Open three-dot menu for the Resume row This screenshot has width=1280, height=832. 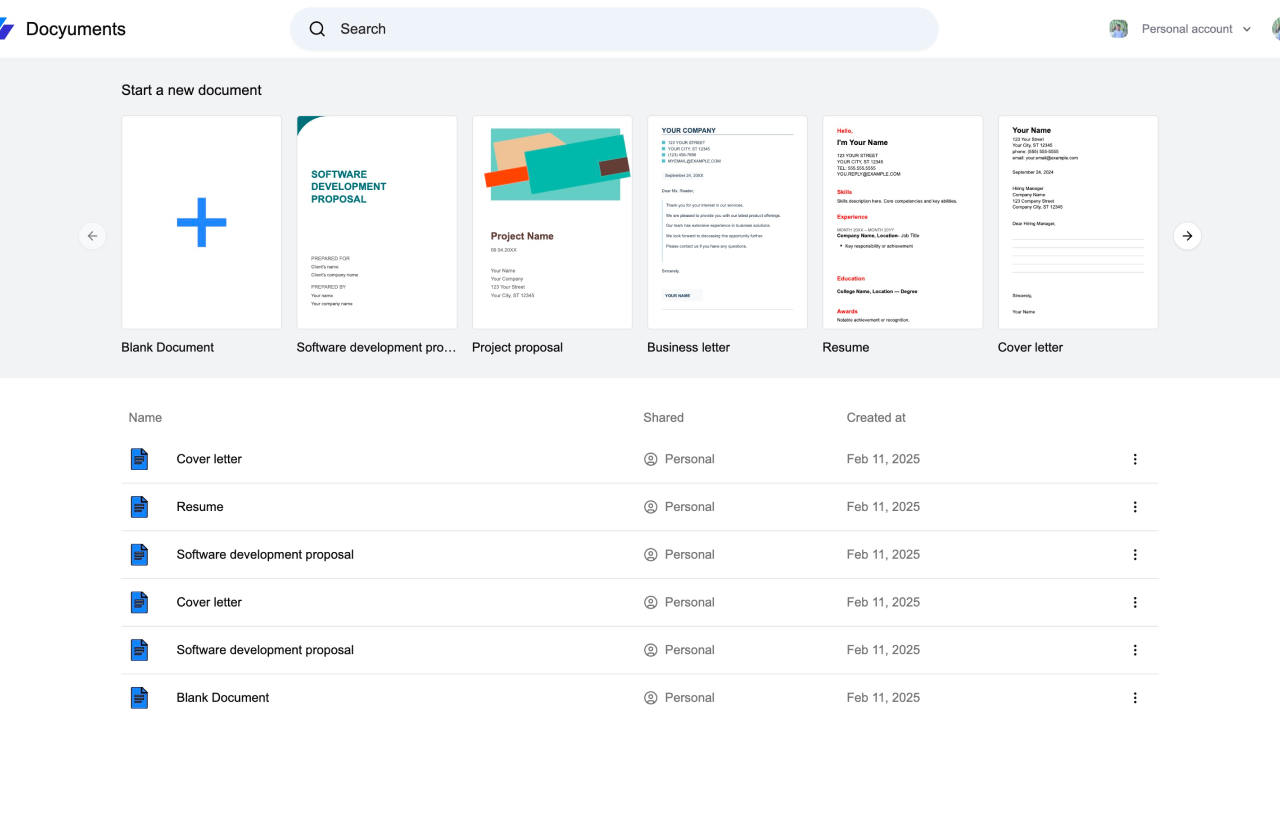click(1134, 507)
